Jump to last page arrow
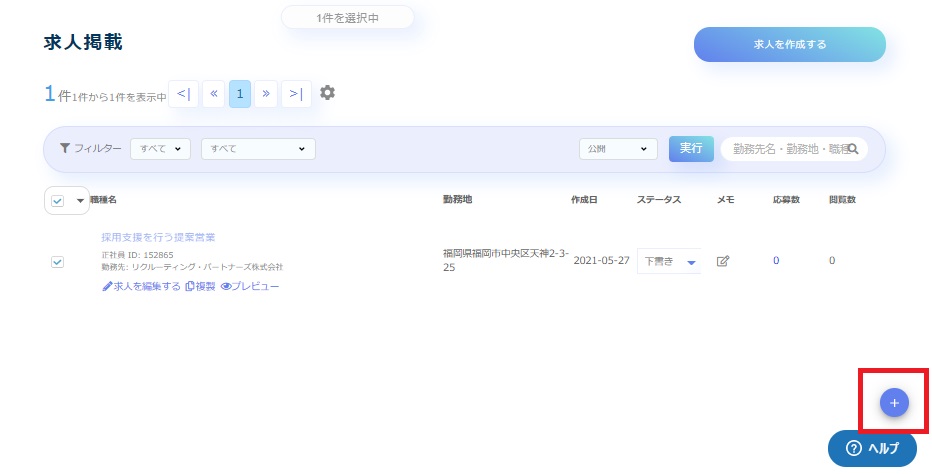The height and width of the screenshot is (474, 932). [x=296, y=94]
